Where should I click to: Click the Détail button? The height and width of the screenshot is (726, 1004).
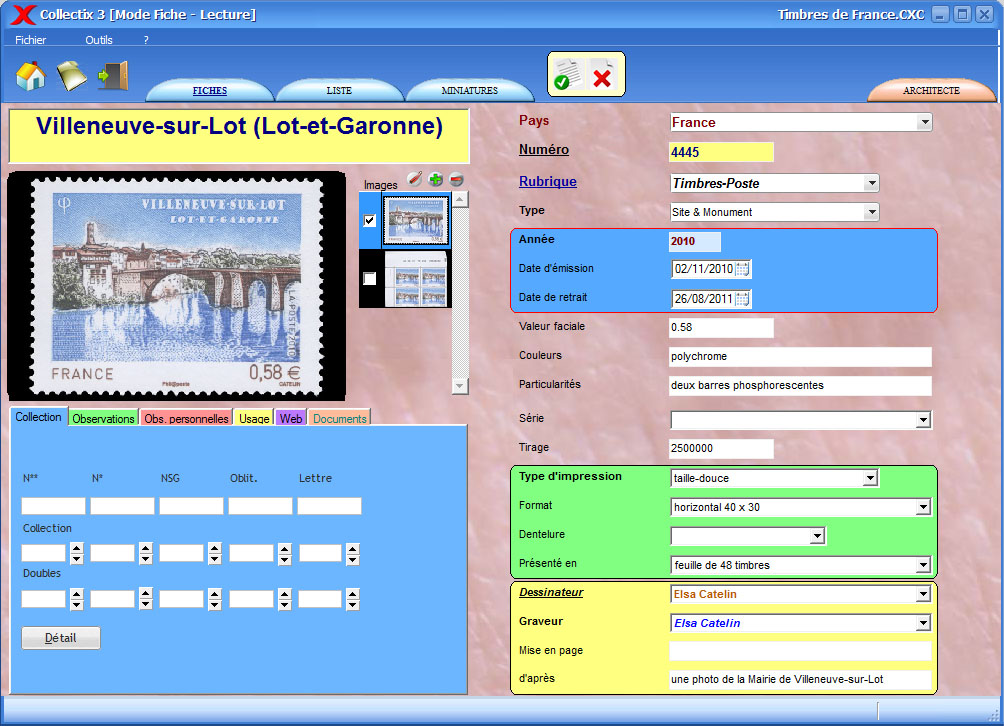click(61, 638)
